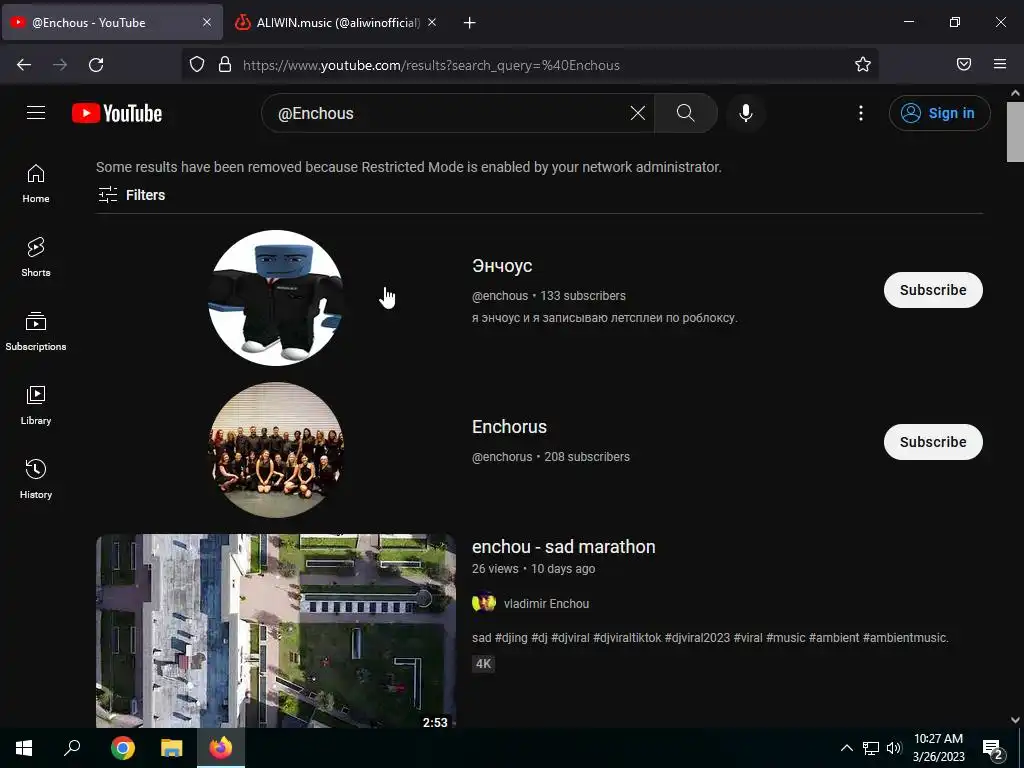This screenshot has height=768, width=1024.
Task: Open the Enchorus channel avatar
Action: [276, 450]
